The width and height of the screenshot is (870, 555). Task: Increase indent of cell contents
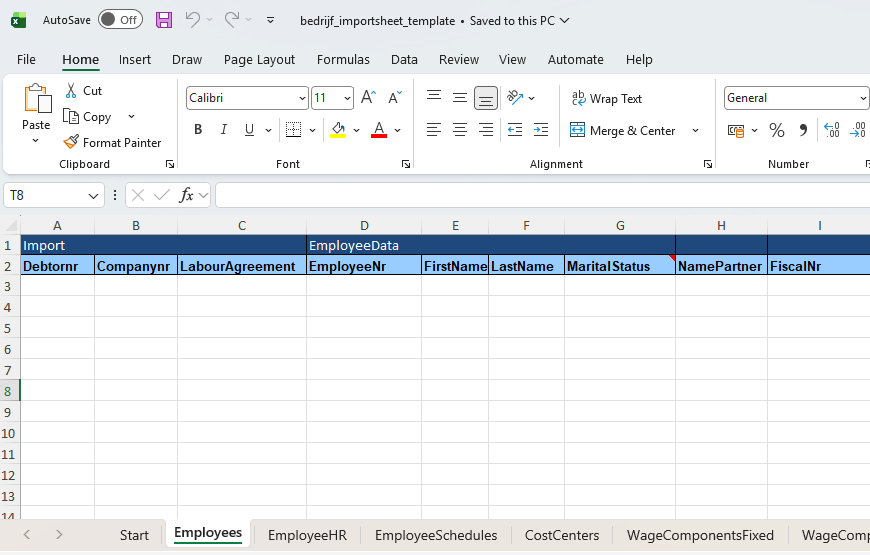(x=541, y=130)
